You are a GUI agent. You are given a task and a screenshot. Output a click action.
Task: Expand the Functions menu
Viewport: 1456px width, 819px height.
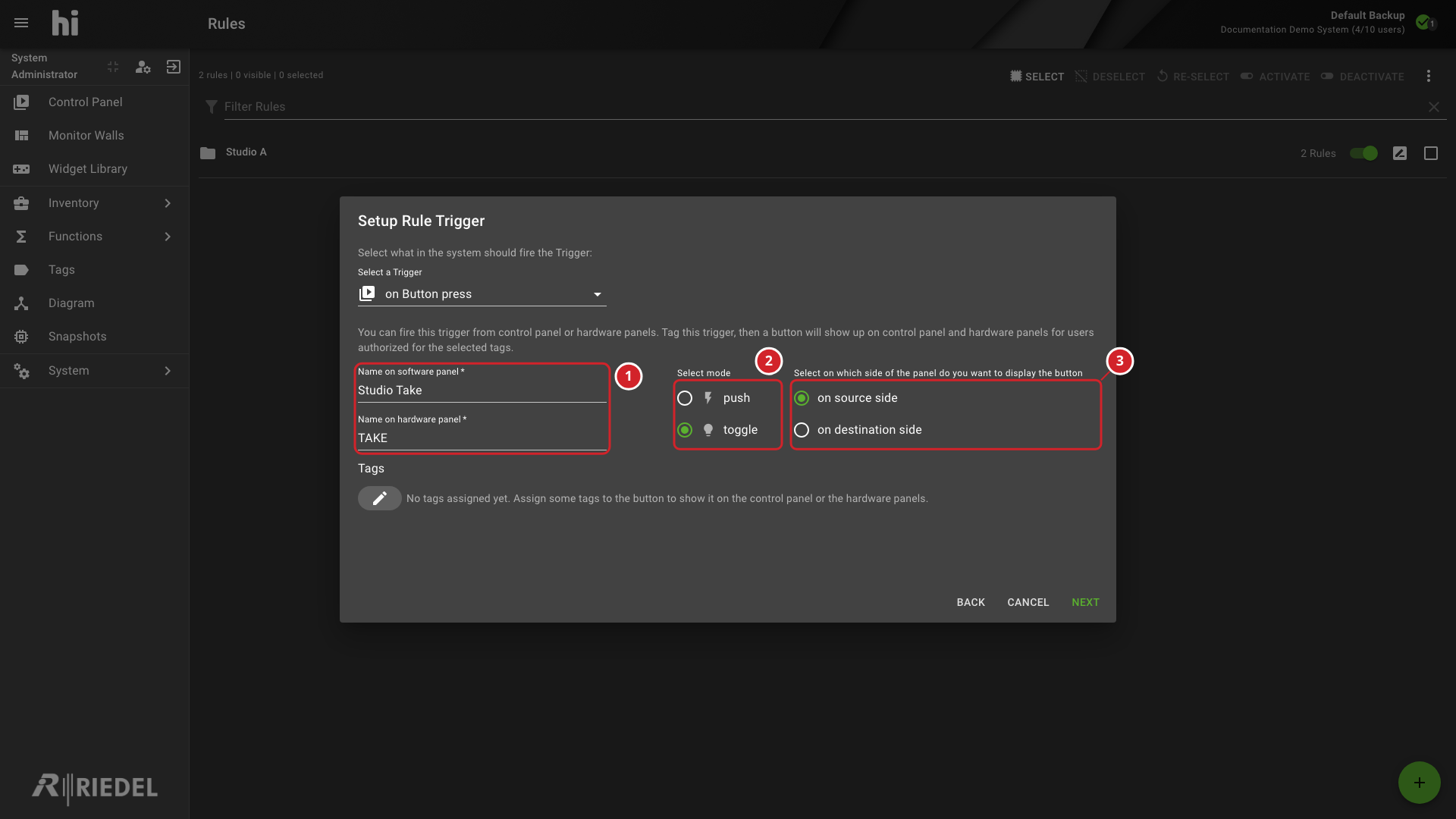[94, 237]
